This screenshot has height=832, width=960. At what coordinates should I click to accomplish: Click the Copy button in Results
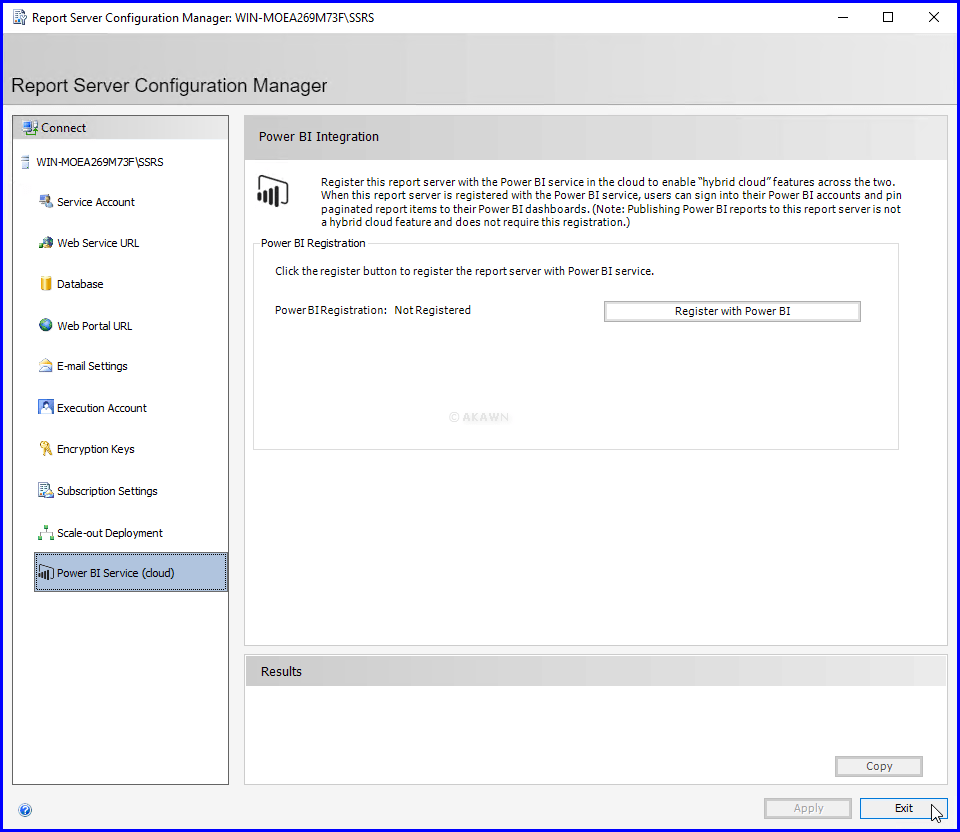pos(879,766)
